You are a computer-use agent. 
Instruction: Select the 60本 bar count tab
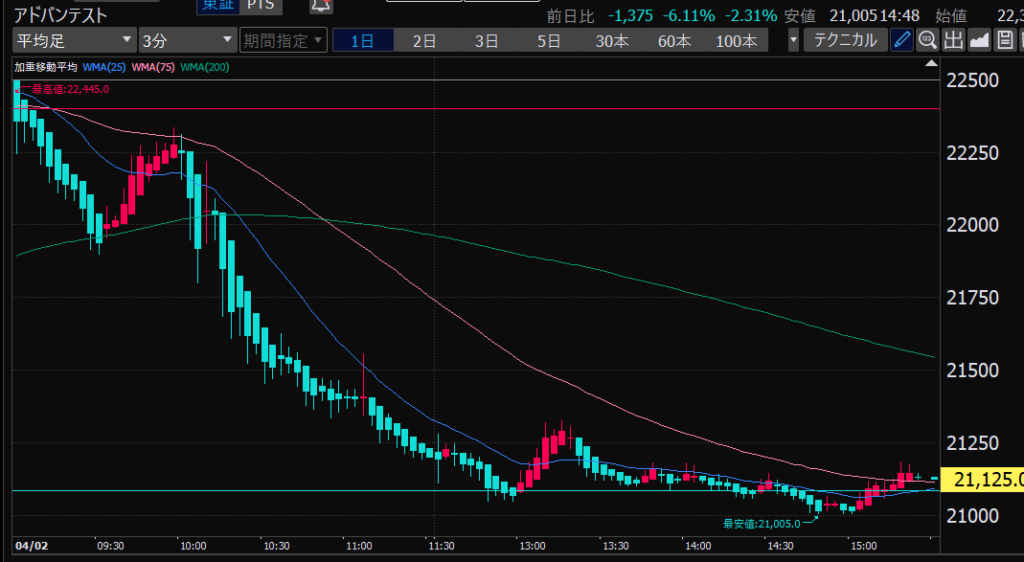[x=673, y=40]
